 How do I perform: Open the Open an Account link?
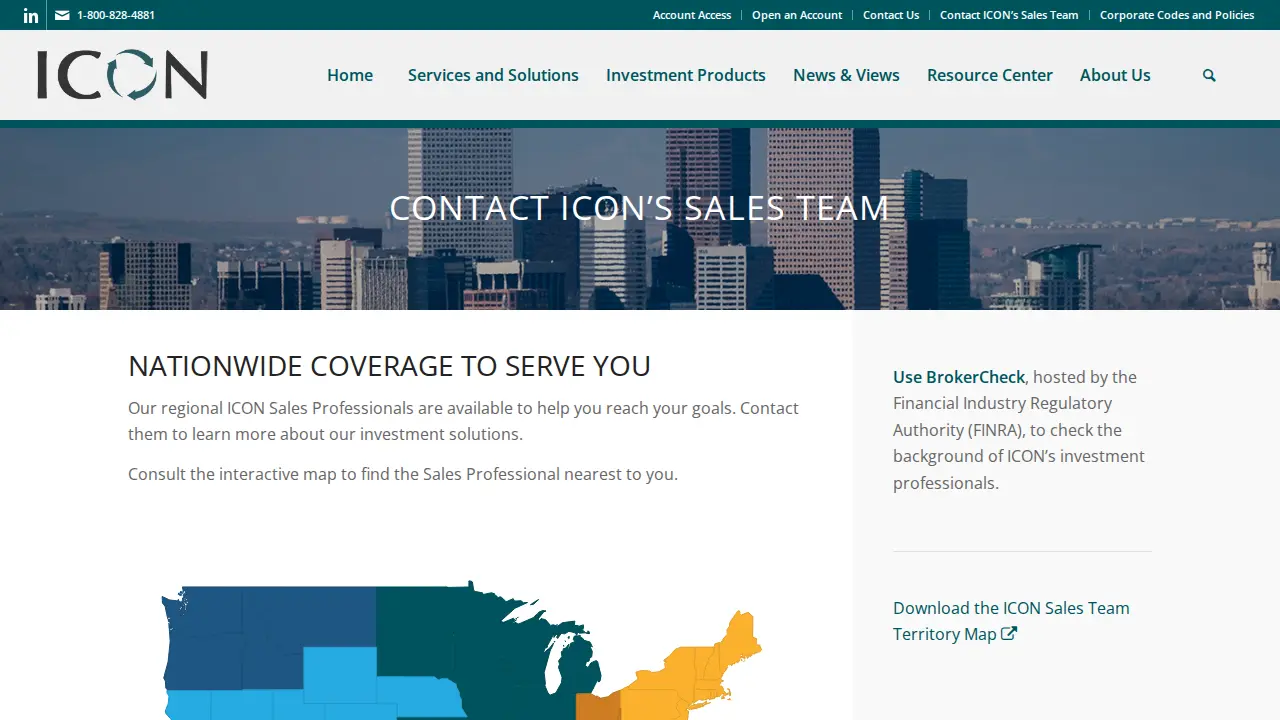click(797, 15)
